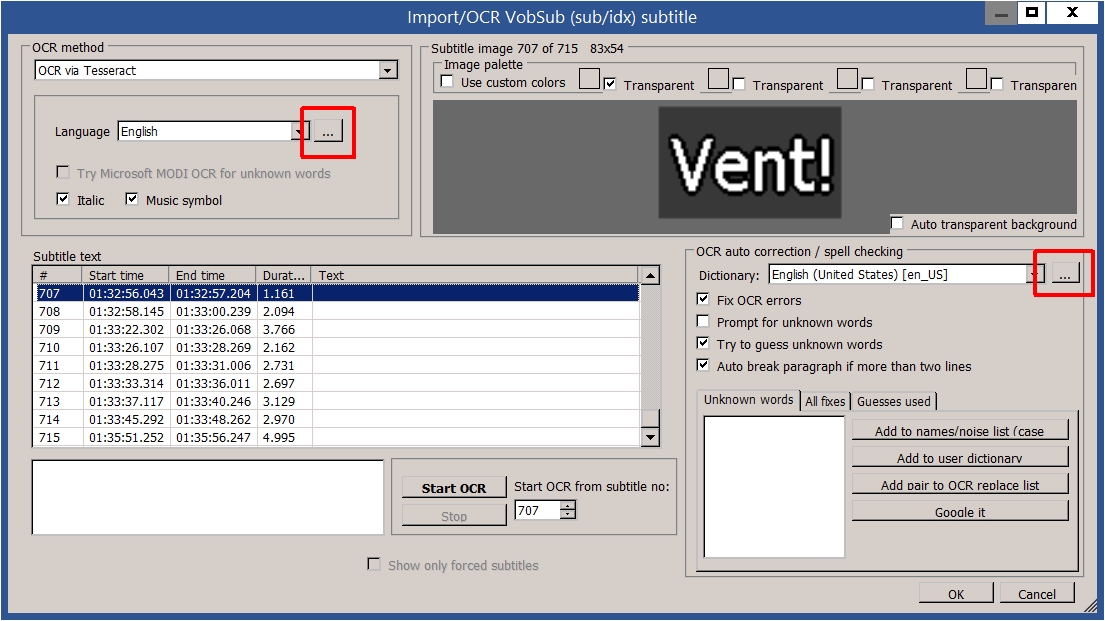Pick the first palette color swatch

click(x=589, y=79)
